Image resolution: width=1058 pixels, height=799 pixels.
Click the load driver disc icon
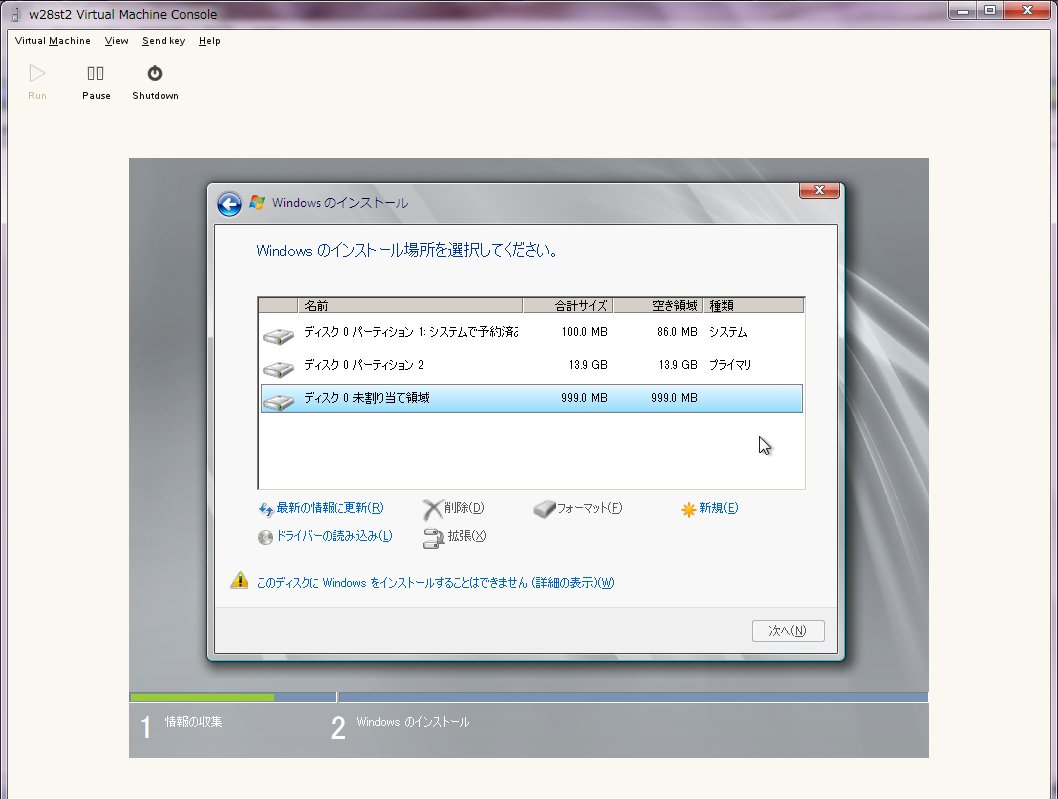tap(265, 537)
